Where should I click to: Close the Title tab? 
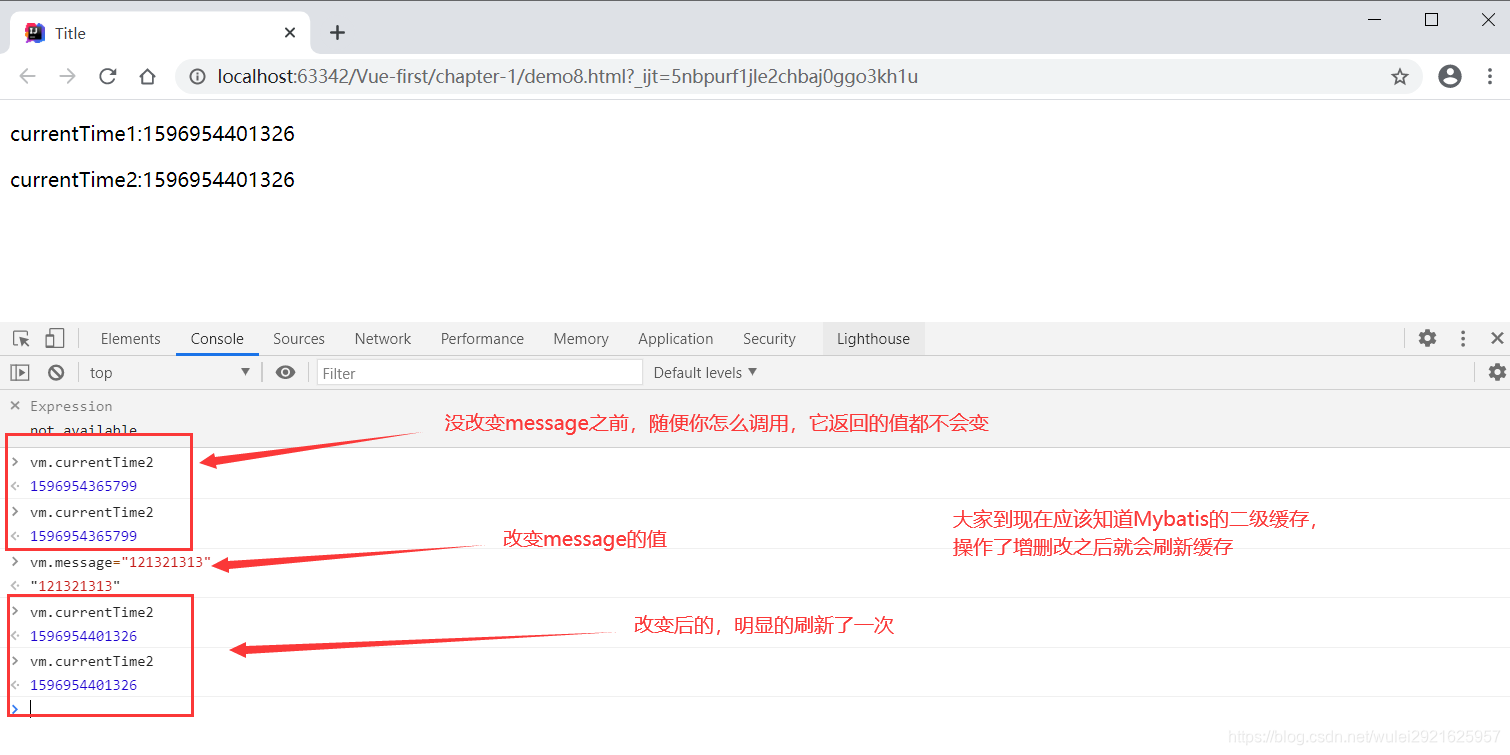click(290, 32)
